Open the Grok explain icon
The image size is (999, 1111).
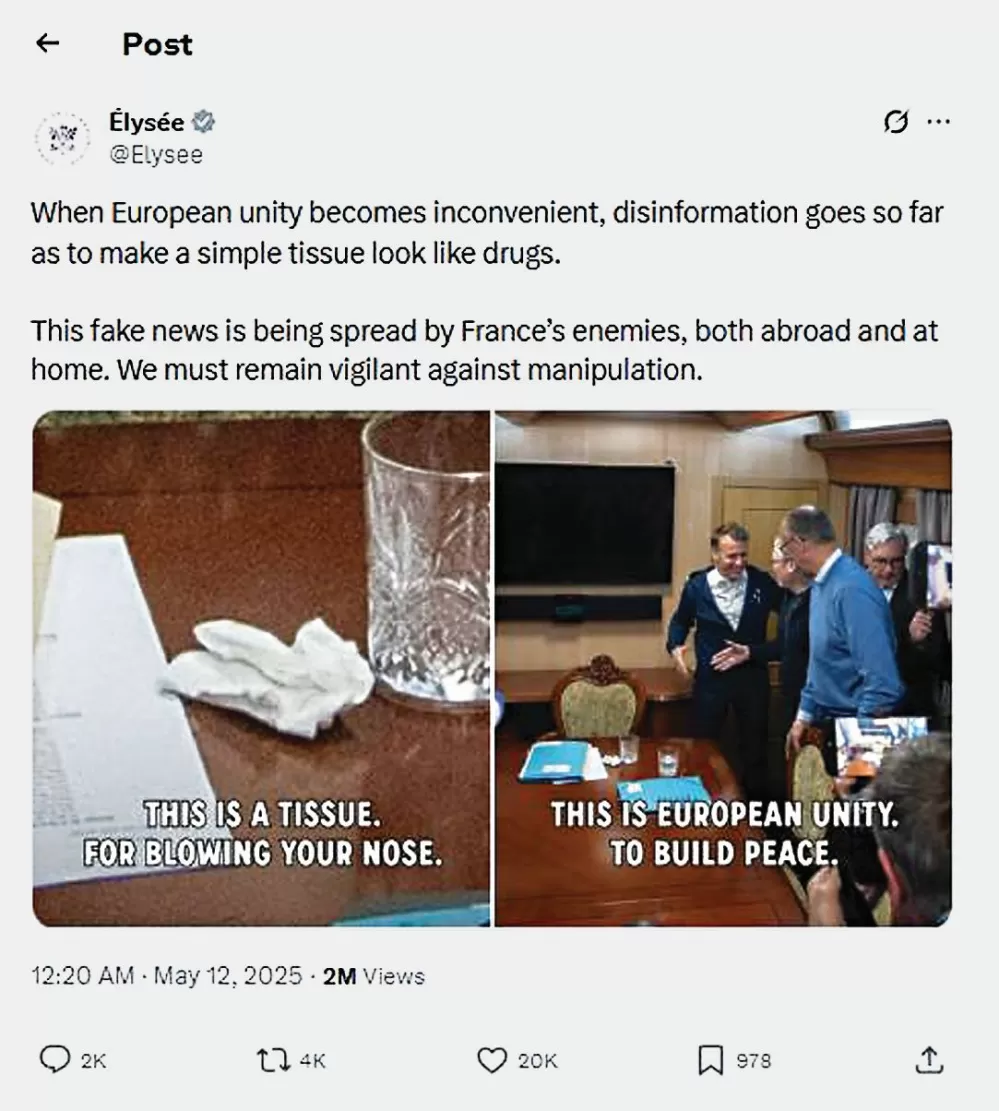click(x=896, y=122)
